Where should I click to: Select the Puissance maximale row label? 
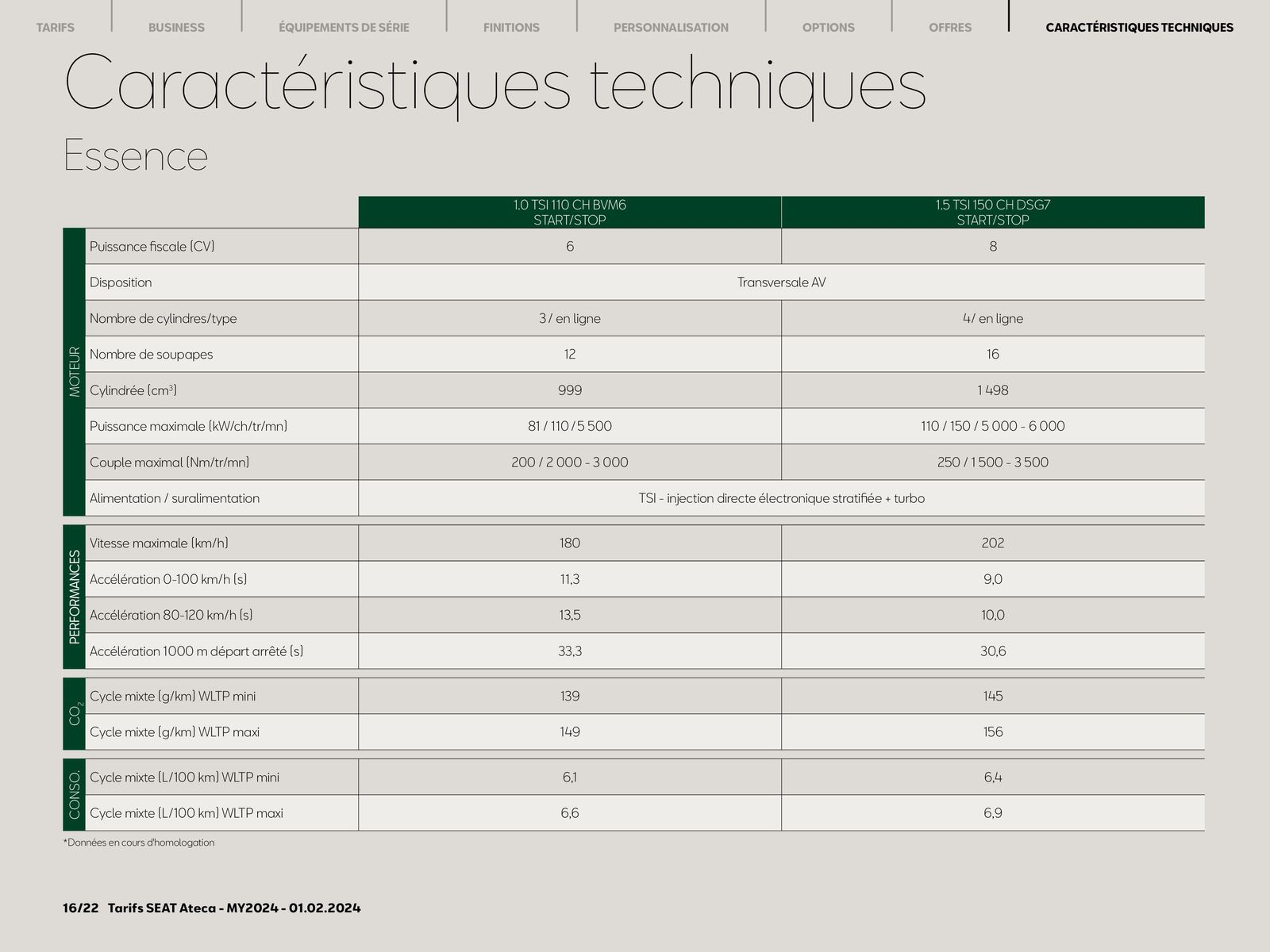tap(188, 426)
